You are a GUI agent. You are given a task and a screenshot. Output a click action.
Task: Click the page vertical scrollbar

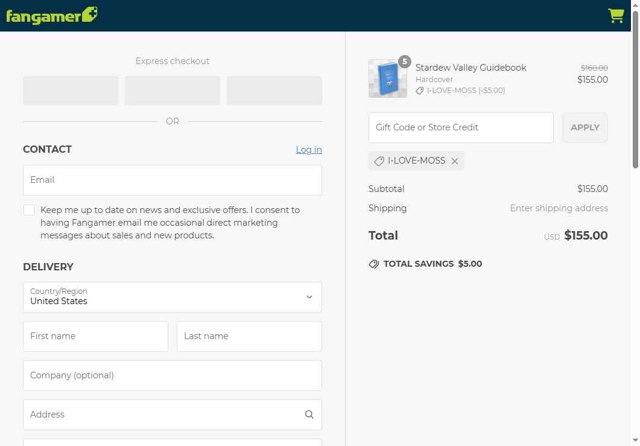click(x=635, y=100)
